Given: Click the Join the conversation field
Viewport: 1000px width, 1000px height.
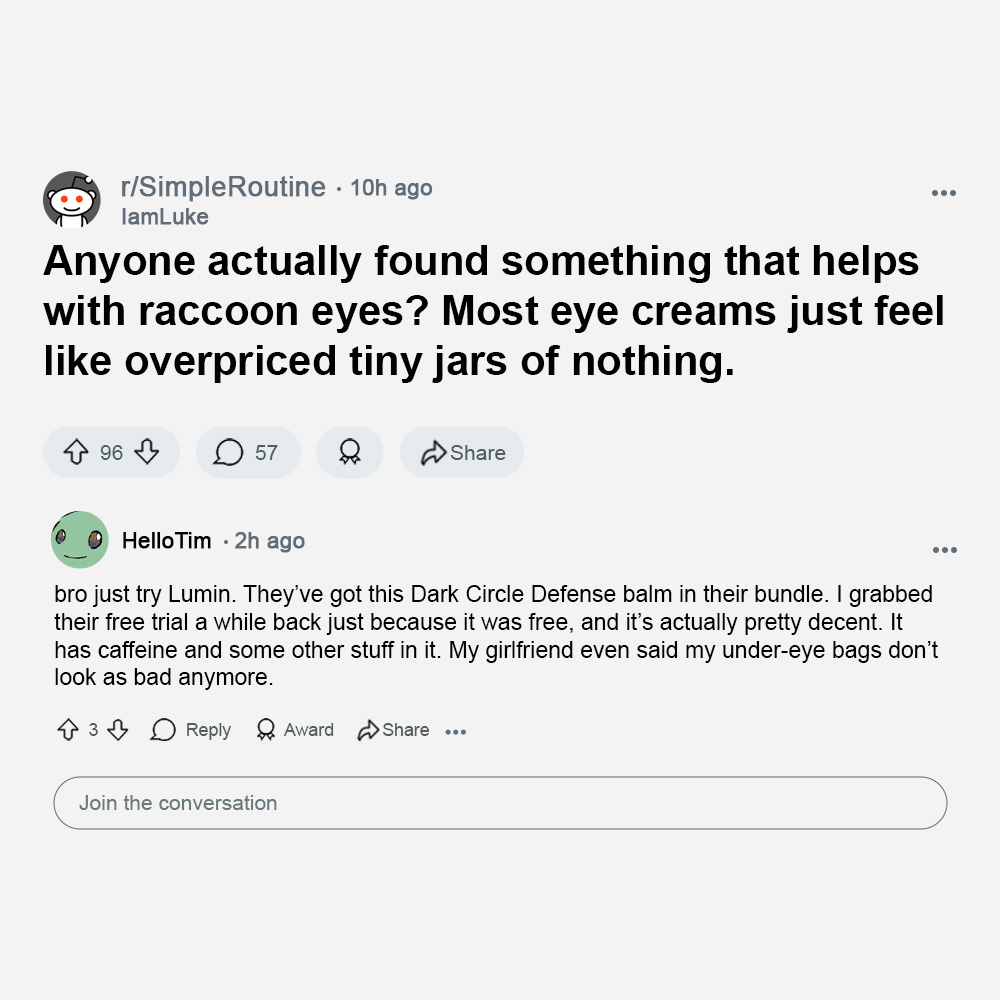Looking at the screenshot, I should (x=500, y=803).
